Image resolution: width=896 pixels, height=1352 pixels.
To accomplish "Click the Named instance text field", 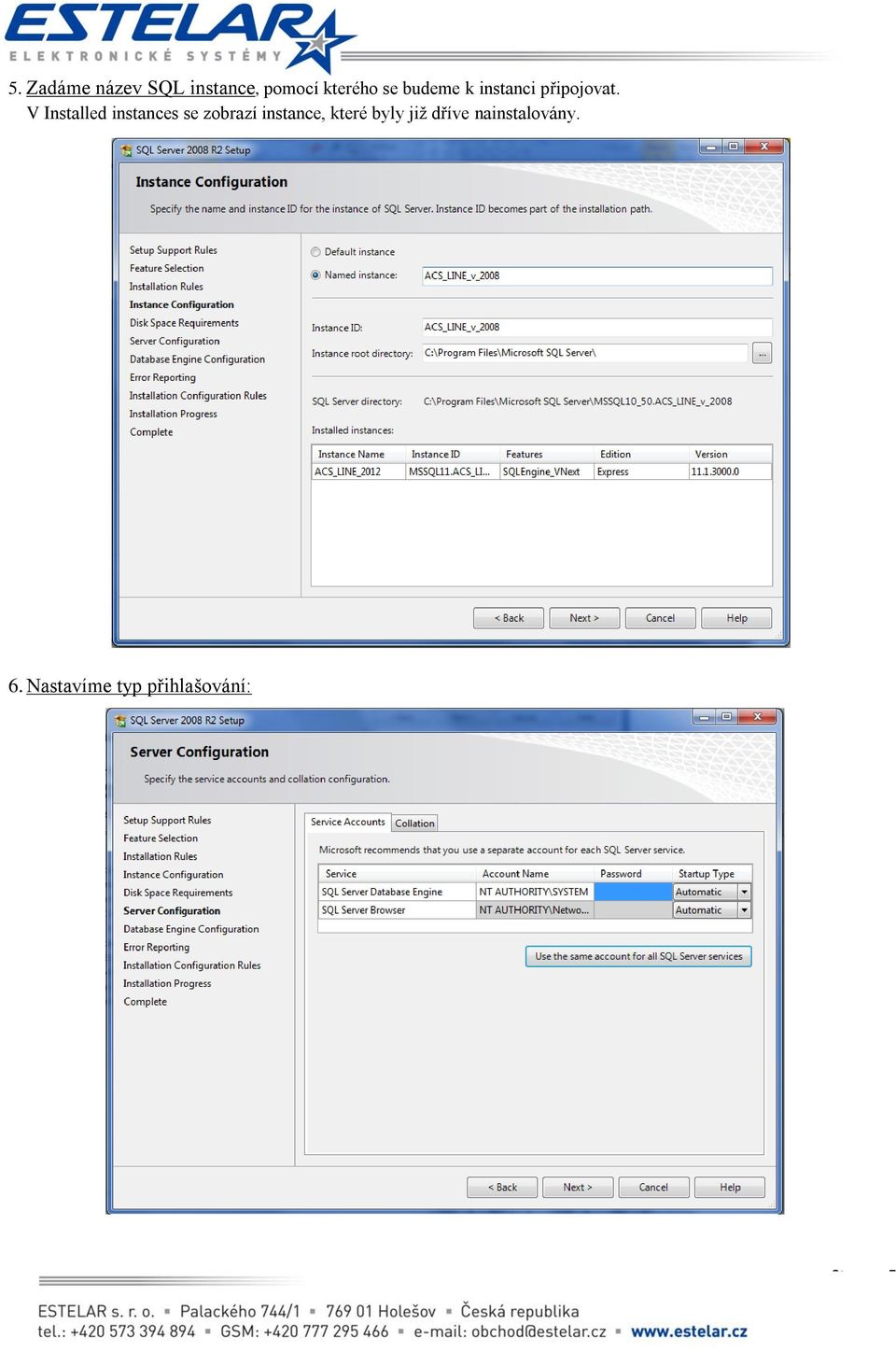I will click(x=597, y=276).
